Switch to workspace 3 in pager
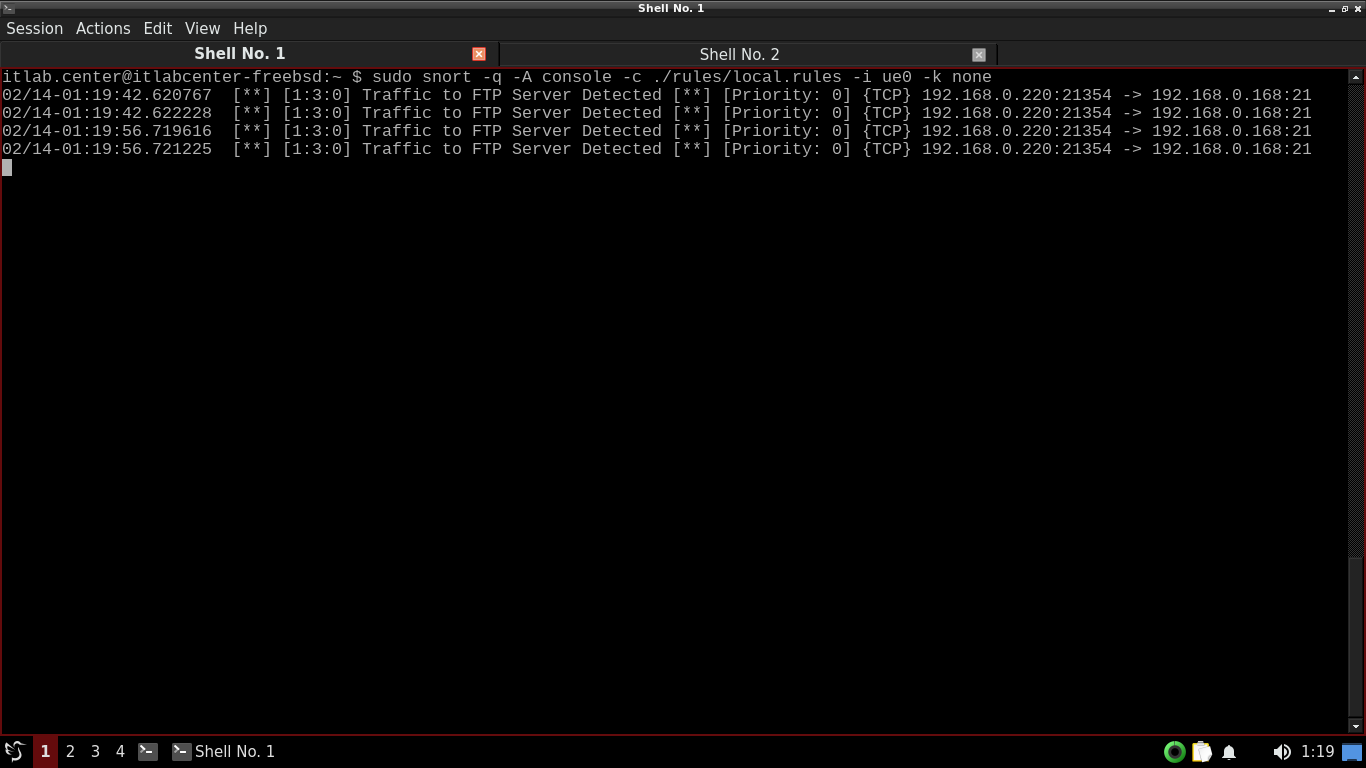1366x768 pixels. (95, 751)
